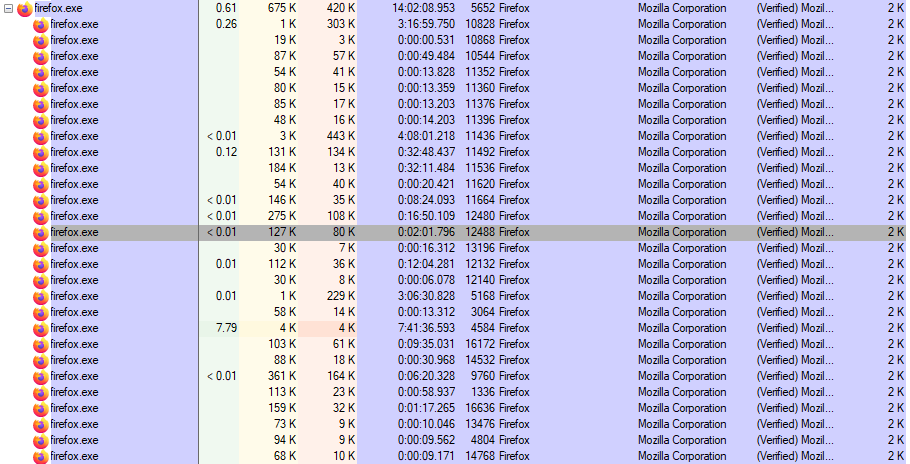Image resolution: width=910 pixels, height=464 pixels.
Task: Click CPU time 0:12:04.281
Action: coord(427,264)
